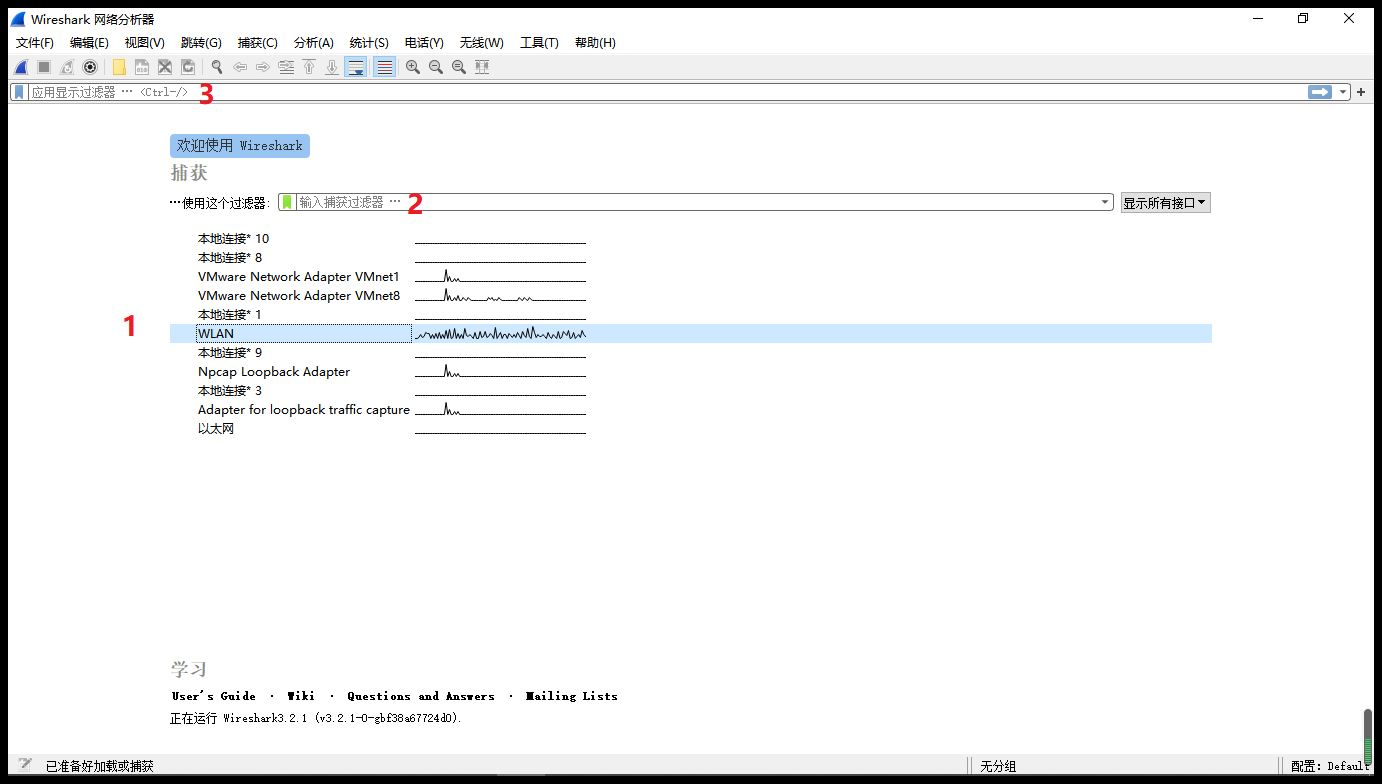The image size is (1382, 784).
Task: Click the reload capture file icon
Action: tap(188, 67)
